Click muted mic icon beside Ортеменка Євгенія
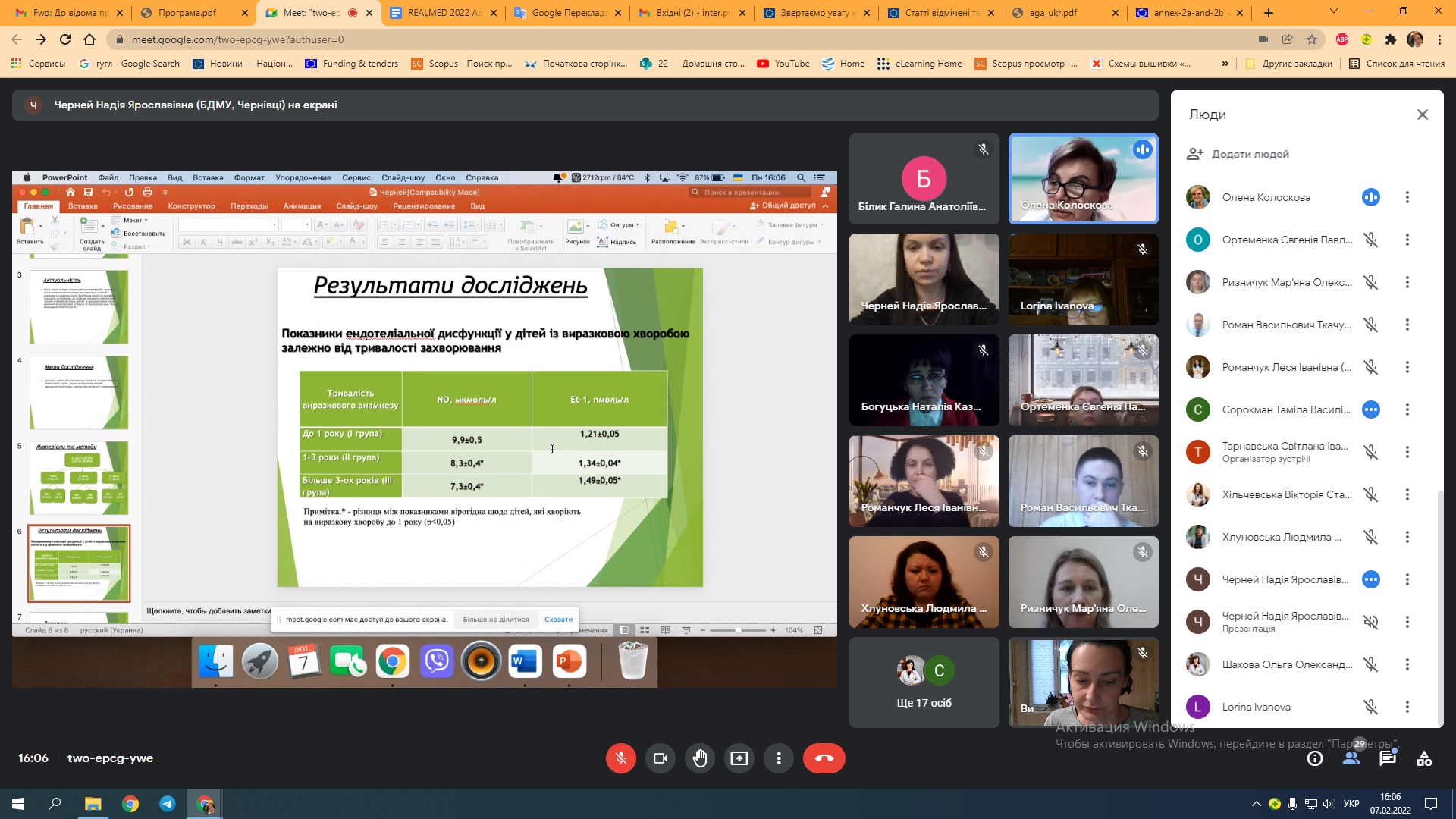 click(x=1370, y=240)
